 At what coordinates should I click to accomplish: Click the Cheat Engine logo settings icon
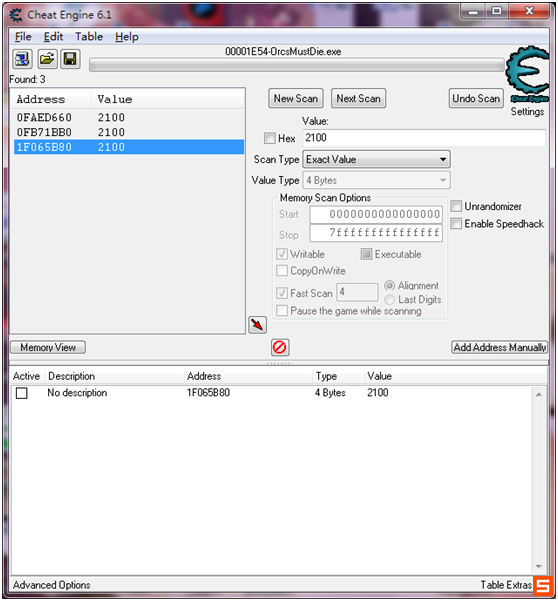pyautogui.click(x=528, y=74)
